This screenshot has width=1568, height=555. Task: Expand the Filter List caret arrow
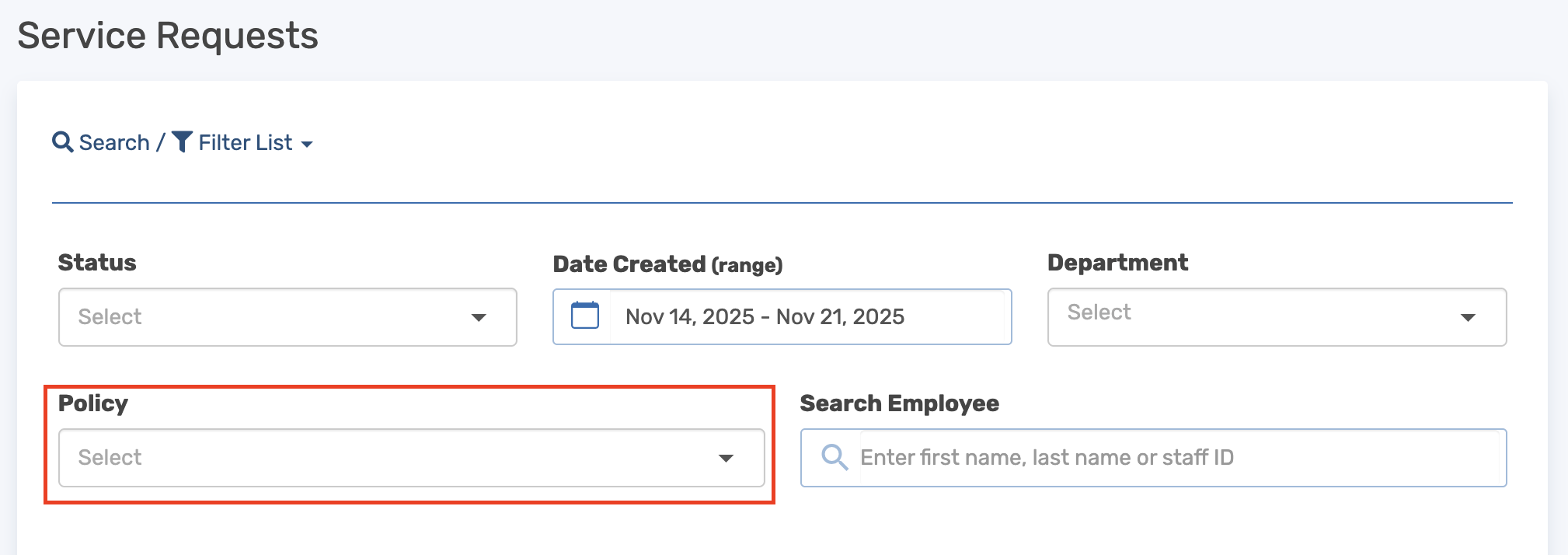[307, 145]
